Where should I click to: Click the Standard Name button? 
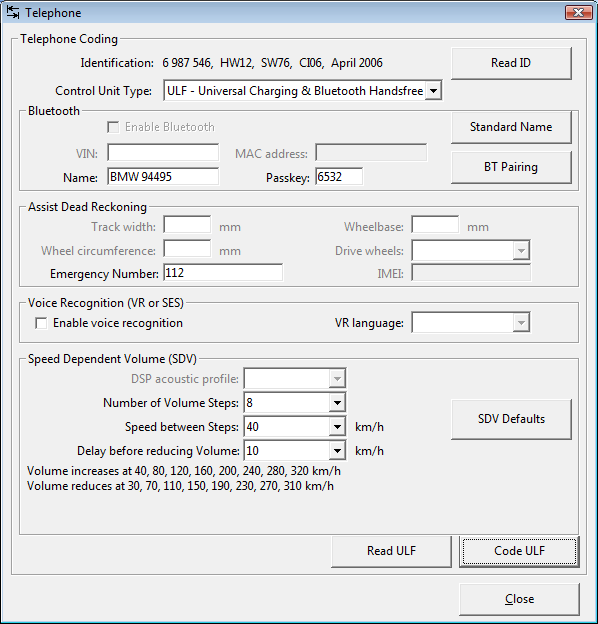pyautogui.click(x=511, y=127)
